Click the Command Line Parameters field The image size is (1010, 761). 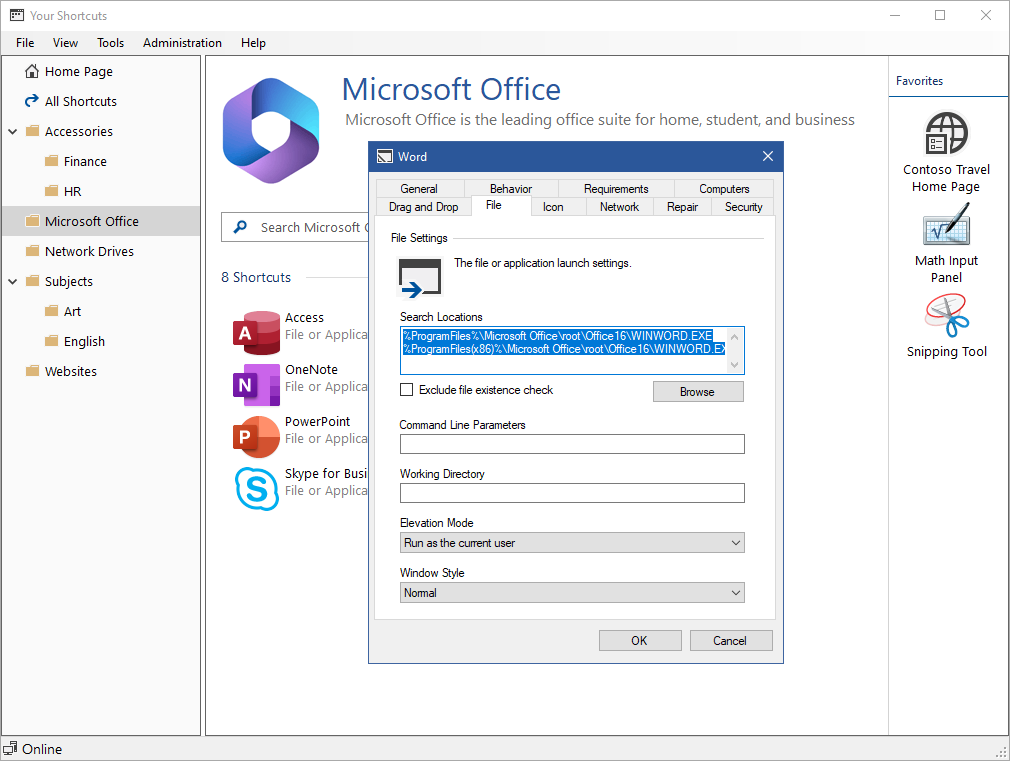[x=572, y=444]
